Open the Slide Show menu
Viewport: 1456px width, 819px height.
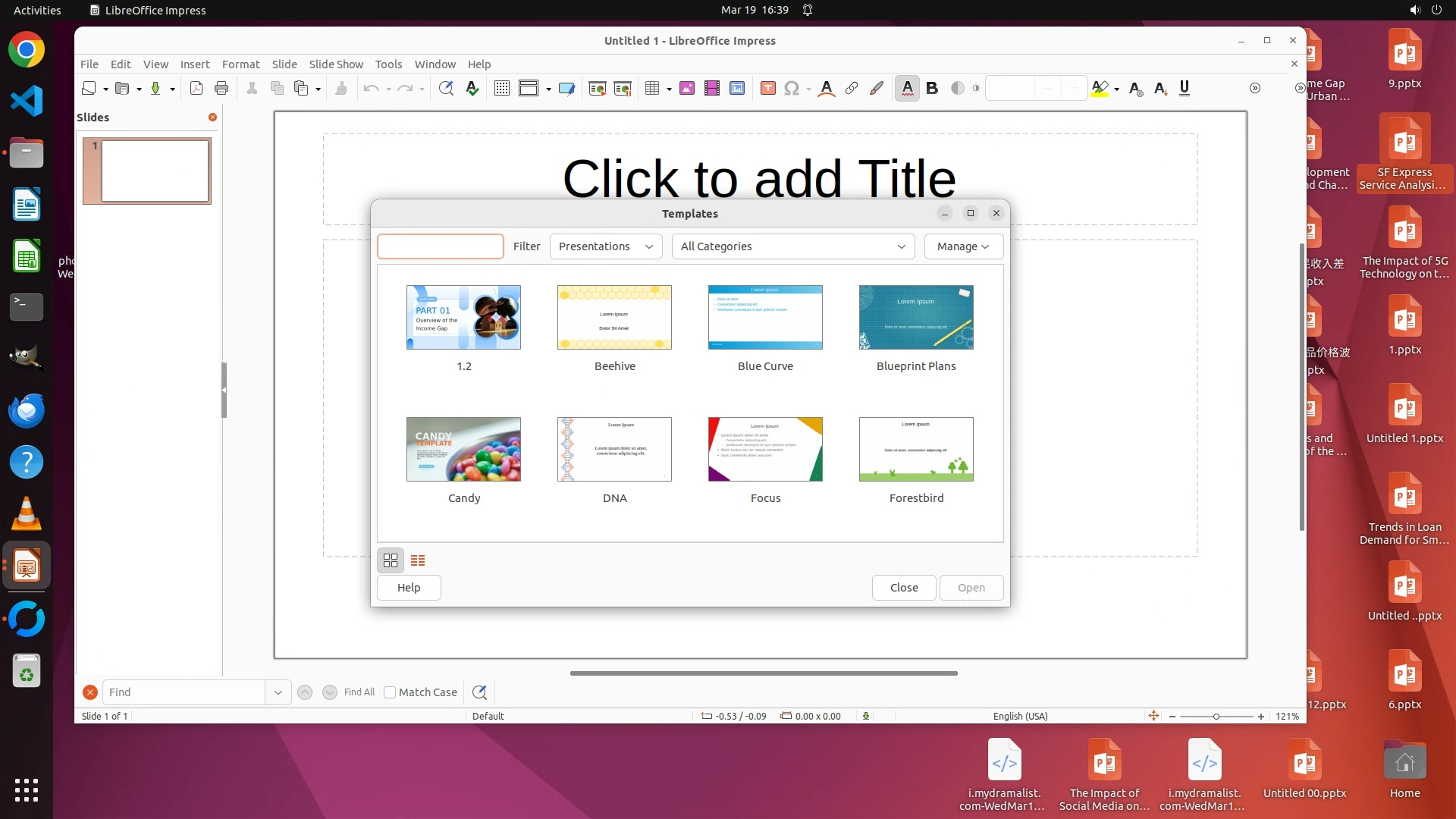(336, 64)
